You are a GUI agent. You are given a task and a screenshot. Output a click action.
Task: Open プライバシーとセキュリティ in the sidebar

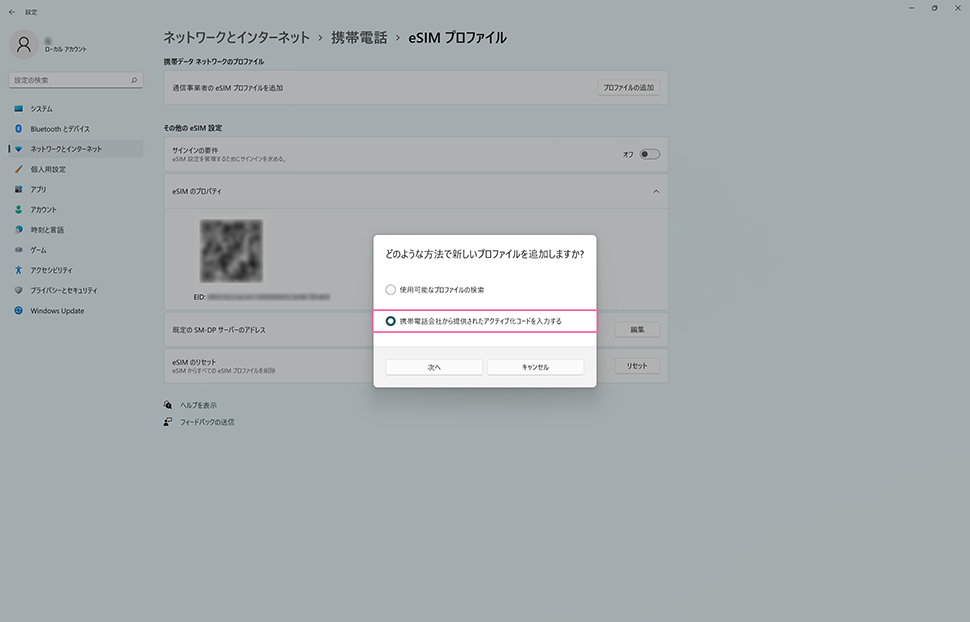pyautogui.click(x=64, y=290)
